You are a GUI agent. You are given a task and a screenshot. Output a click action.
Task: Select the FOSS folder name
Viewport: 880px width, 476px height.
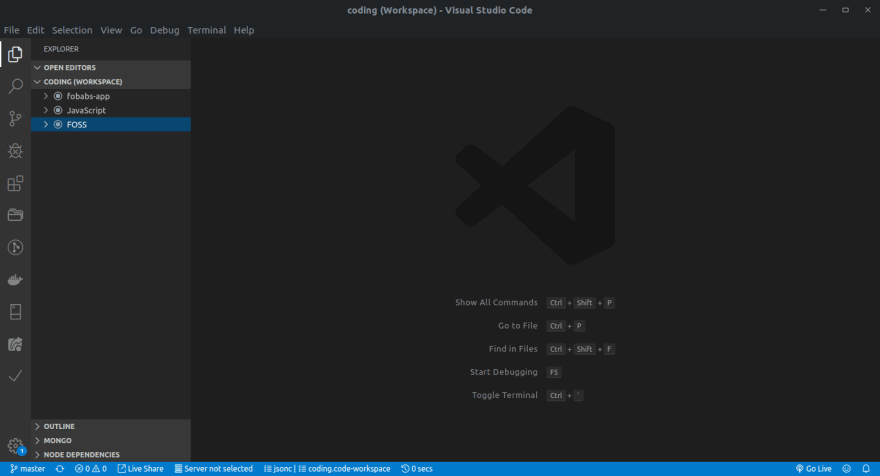(76, 125)
